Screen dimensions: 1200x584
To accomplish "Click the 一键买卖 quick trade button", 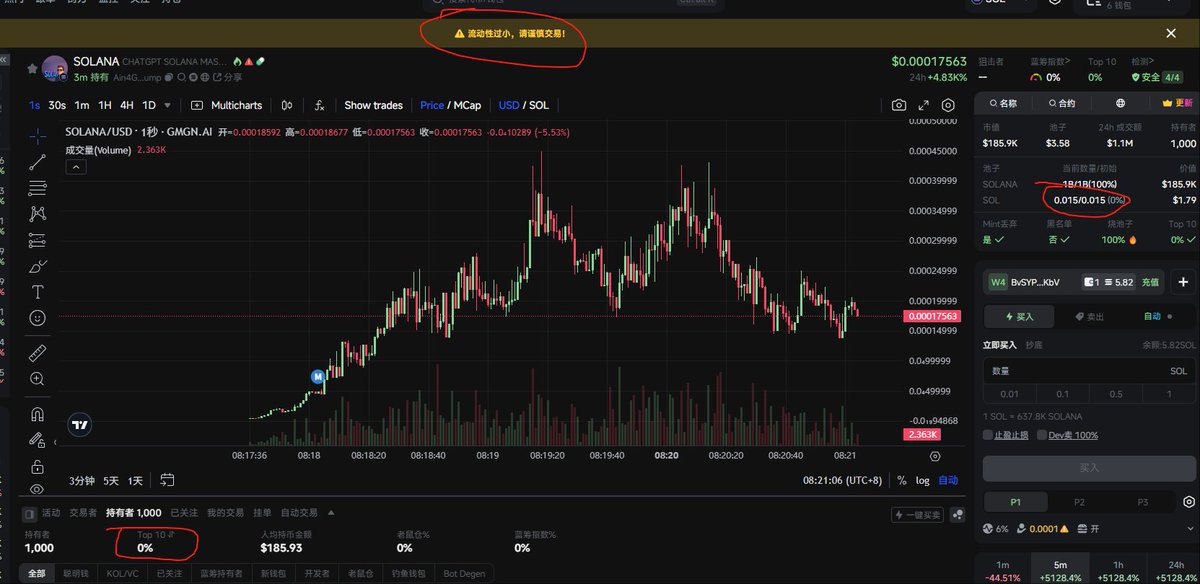I will coord(917,514).
